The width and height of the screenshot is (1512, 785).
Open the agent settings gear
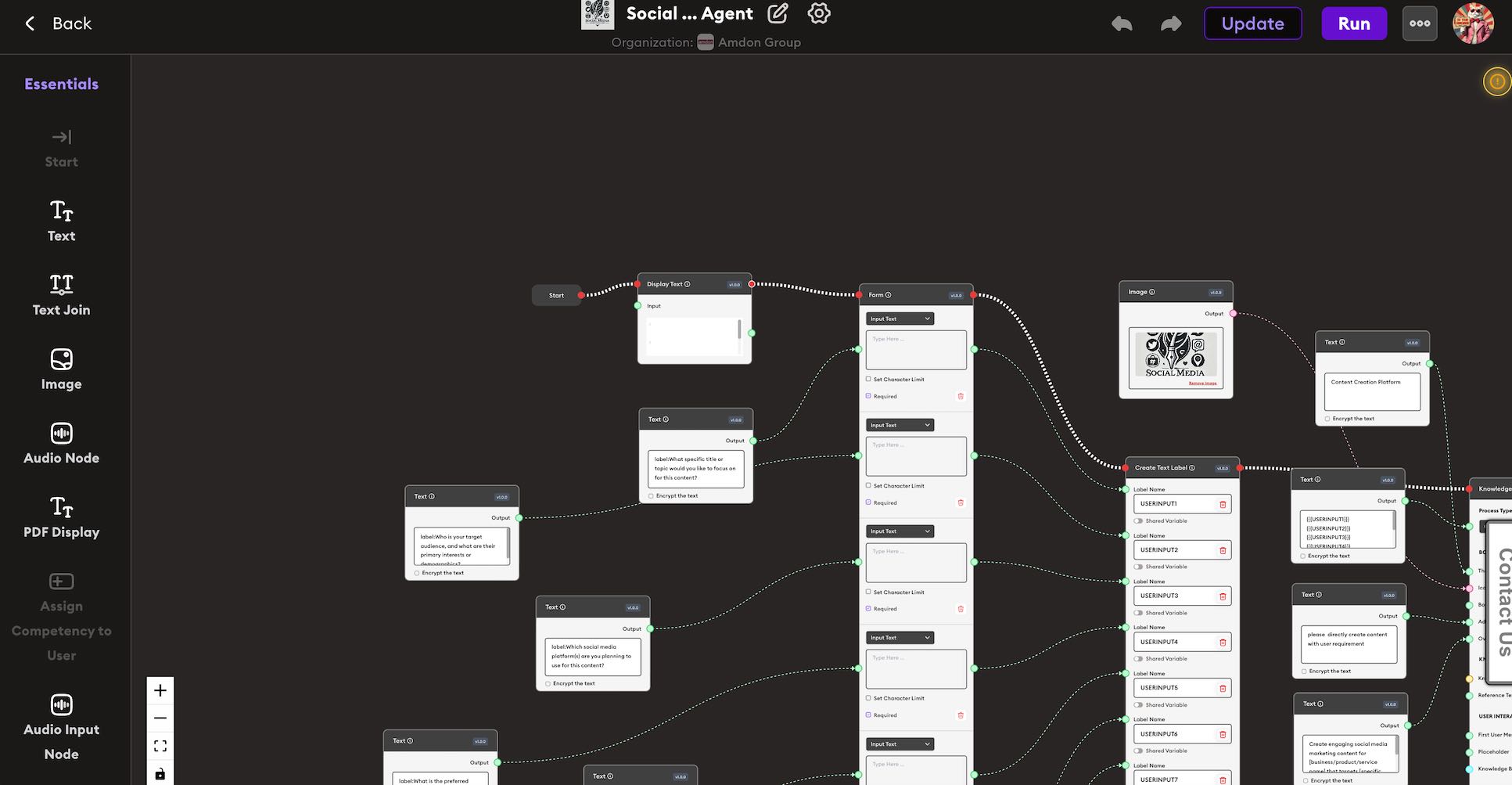[818, 13]
